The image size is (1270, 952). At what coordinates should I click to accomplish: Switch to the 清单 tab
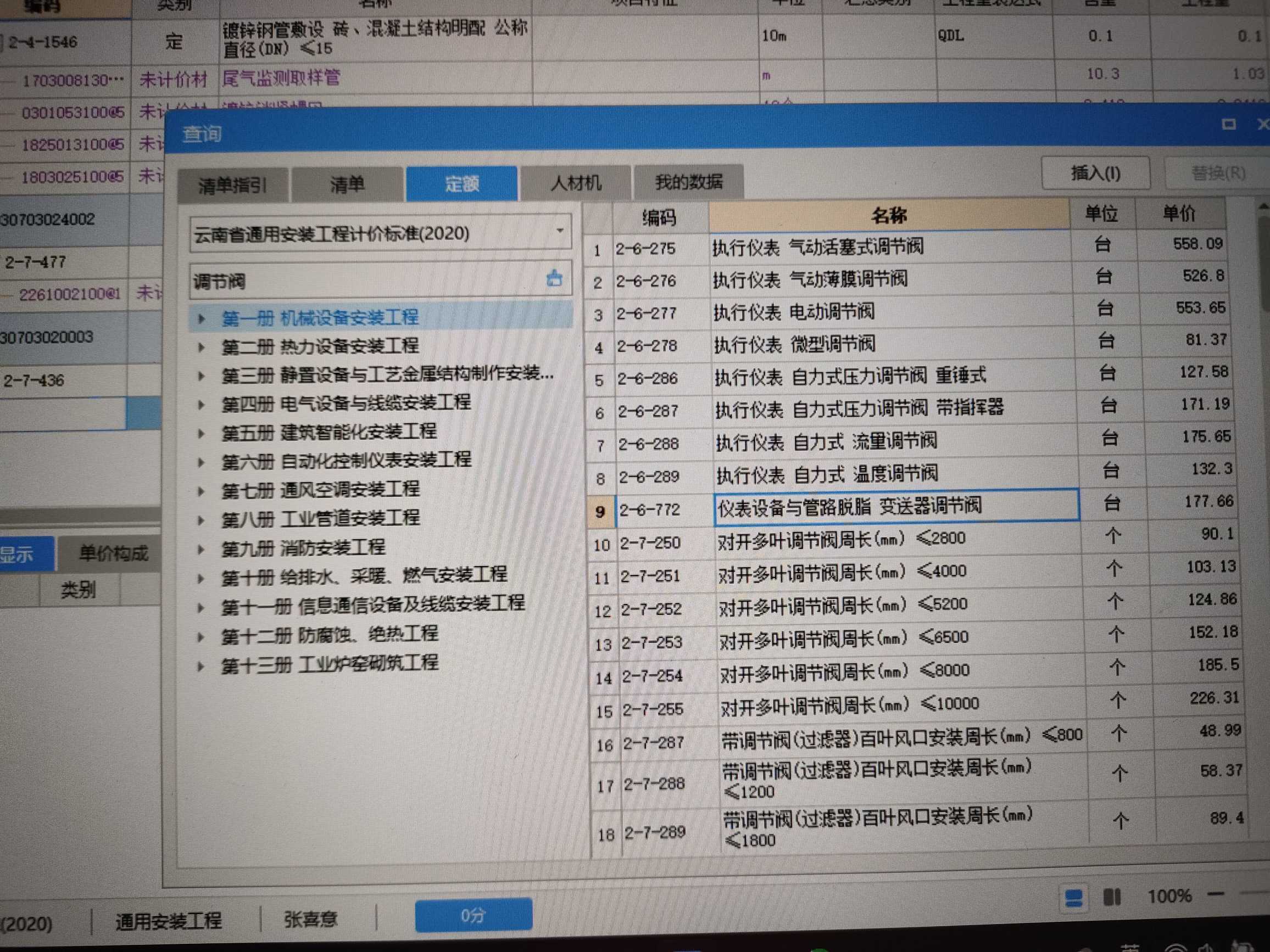(x=347, y=185)
